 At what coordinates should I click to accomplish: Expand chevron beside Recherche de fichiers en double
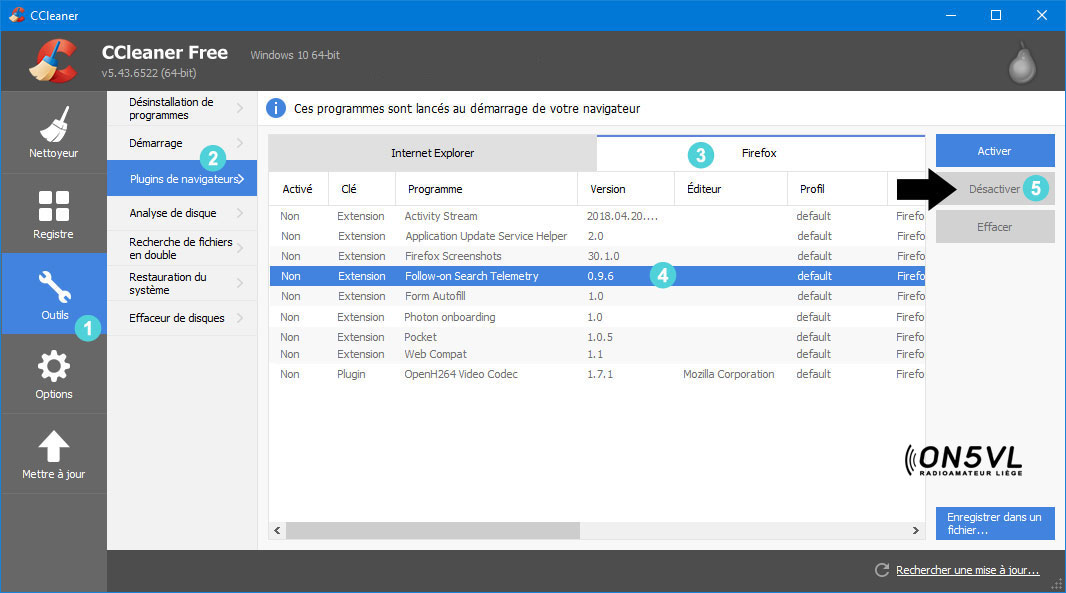(x=240, y=248)
